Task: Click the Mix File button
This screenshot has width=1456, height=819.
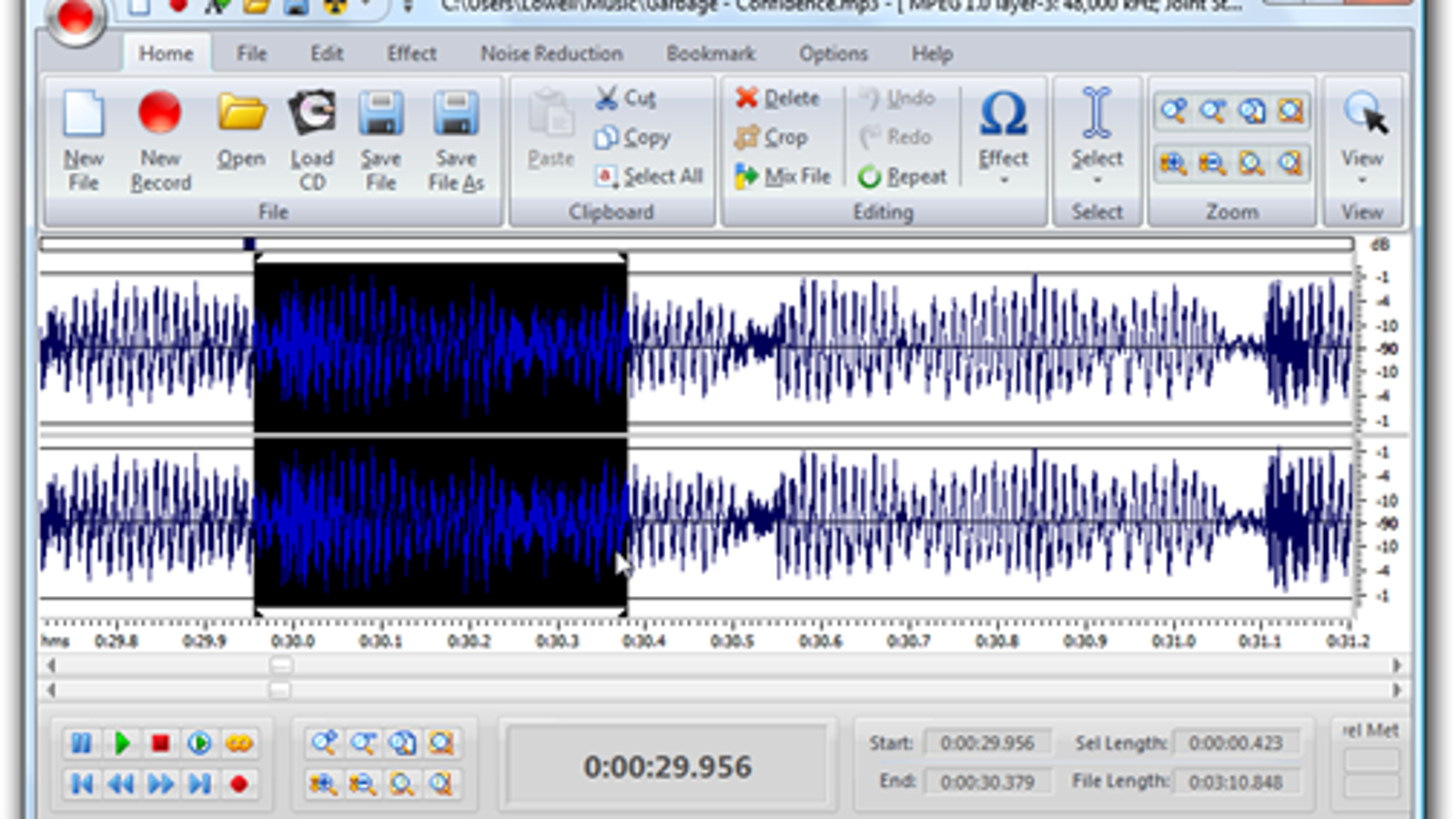Action: click(x=784, y=176)
